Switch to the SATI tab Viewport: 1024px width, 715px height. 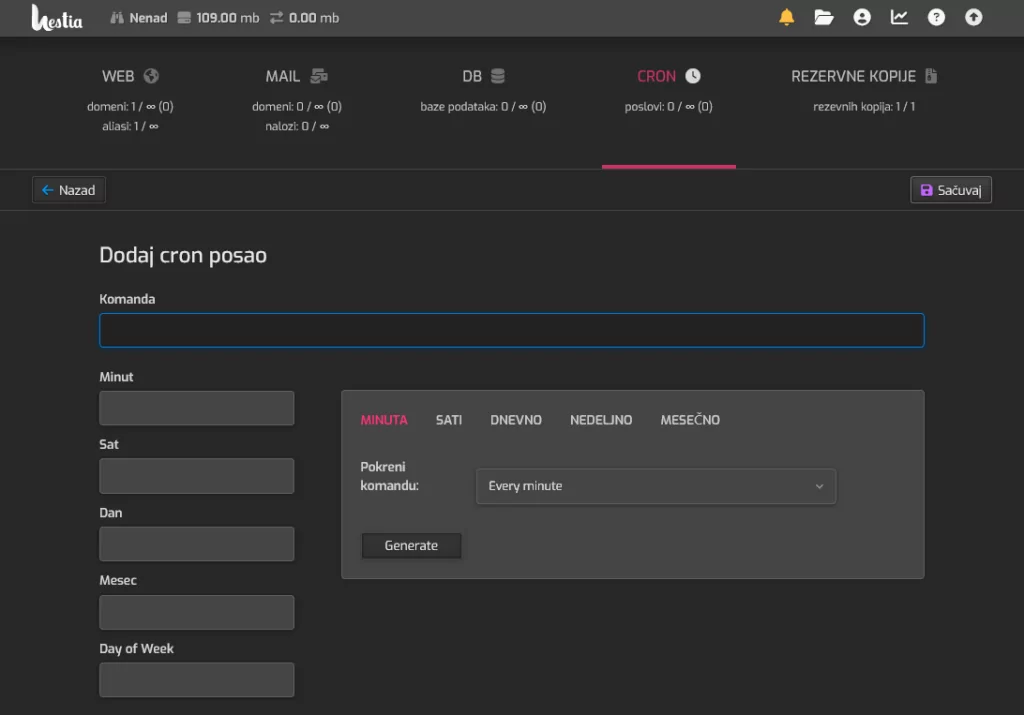[x=449, y=420]
